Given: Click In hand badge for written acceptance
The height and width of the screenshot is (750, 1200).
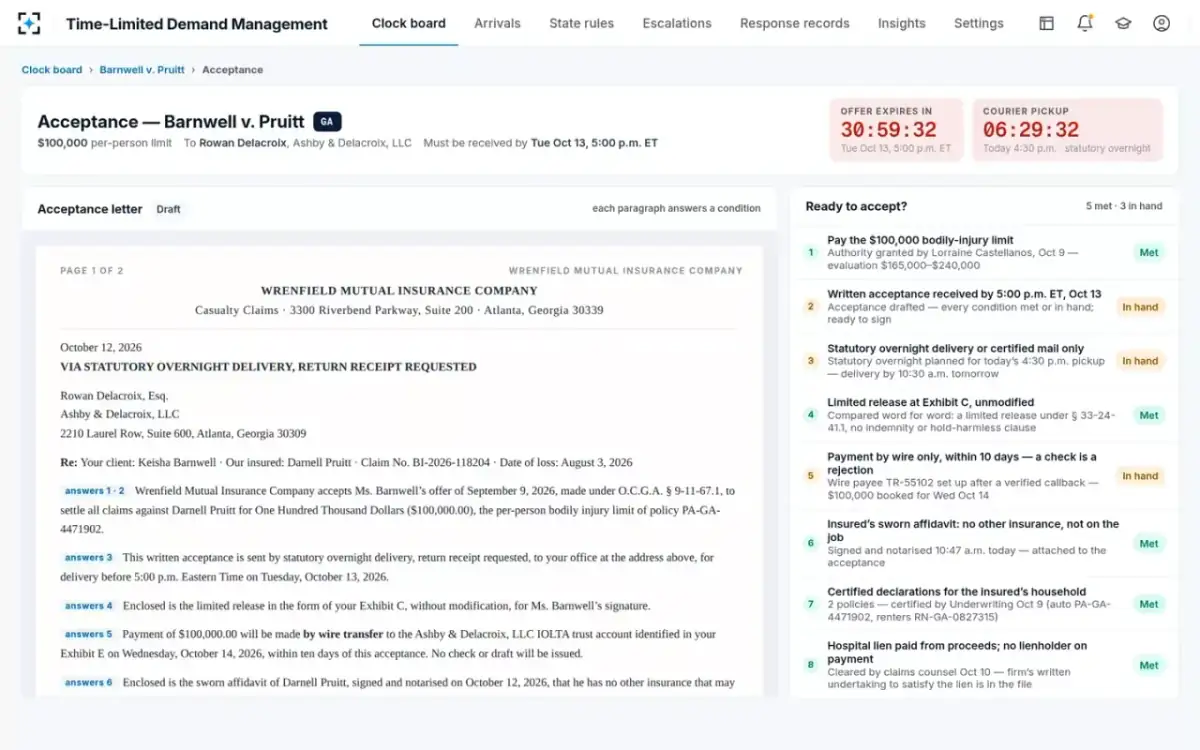Looking at the screenshot, I should tap(1140, 307).
